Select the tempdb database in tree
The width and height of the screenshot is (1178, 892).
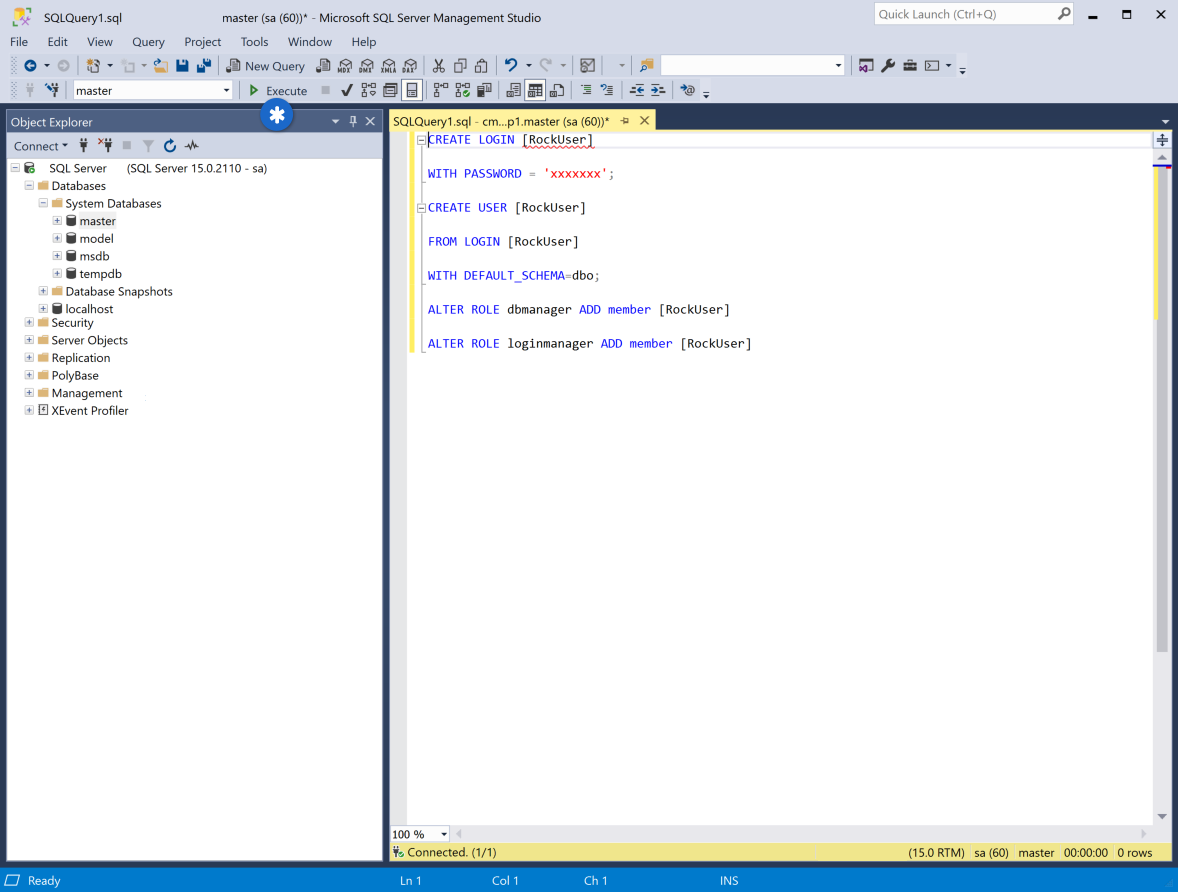(100, 274)
